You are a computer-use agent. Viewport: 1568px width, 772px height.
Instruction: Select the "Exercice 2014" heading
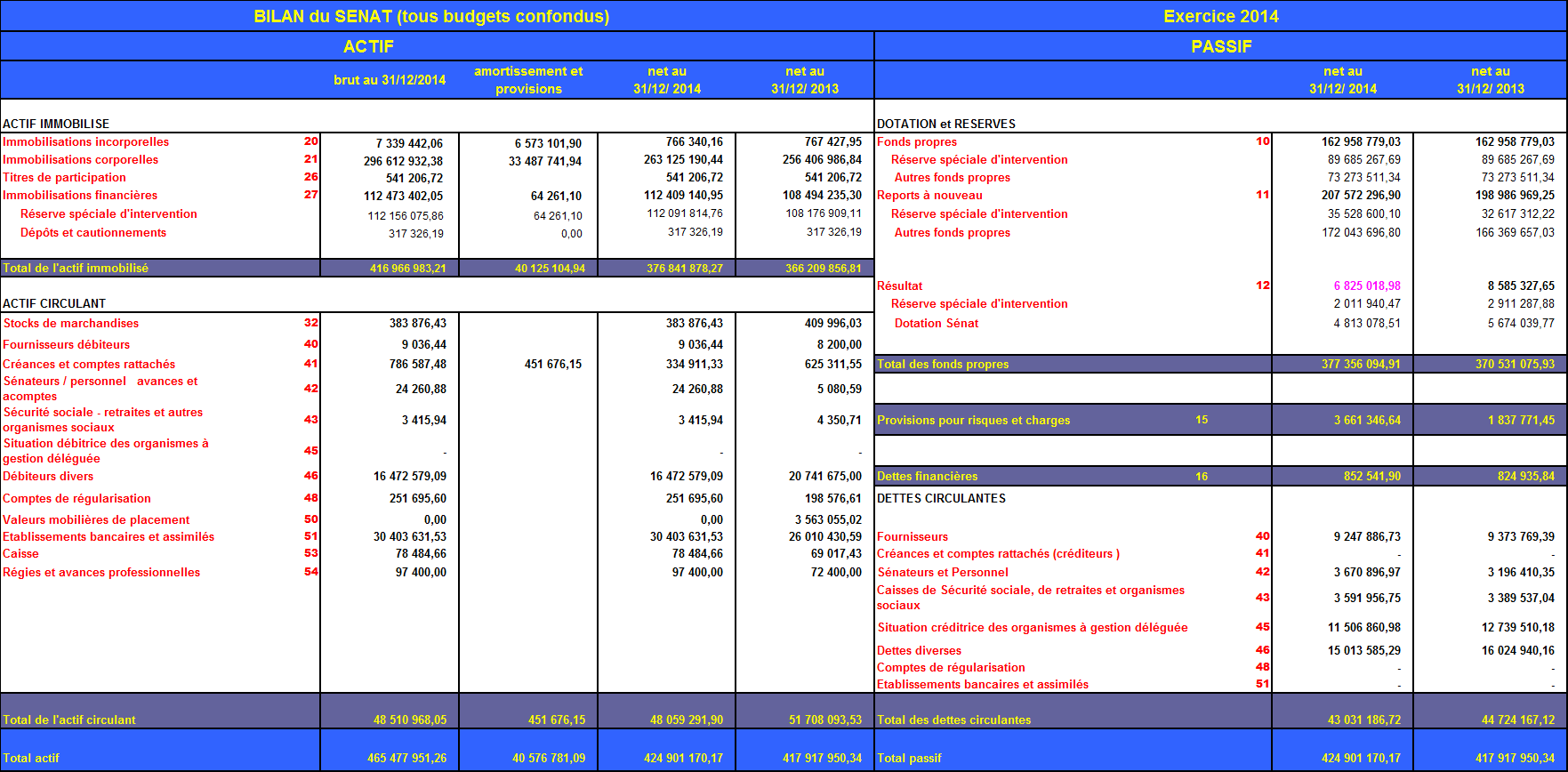point(1220,16)
